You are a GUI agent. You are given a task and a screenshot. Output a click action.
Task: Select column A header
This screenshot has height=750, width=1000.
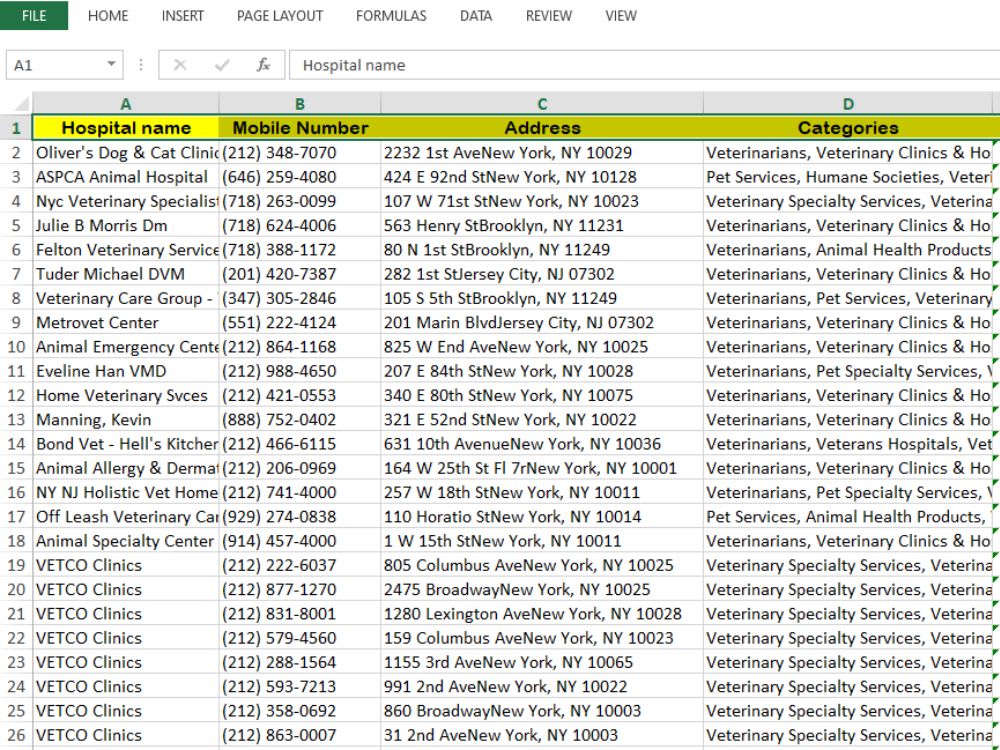[126, 103]
